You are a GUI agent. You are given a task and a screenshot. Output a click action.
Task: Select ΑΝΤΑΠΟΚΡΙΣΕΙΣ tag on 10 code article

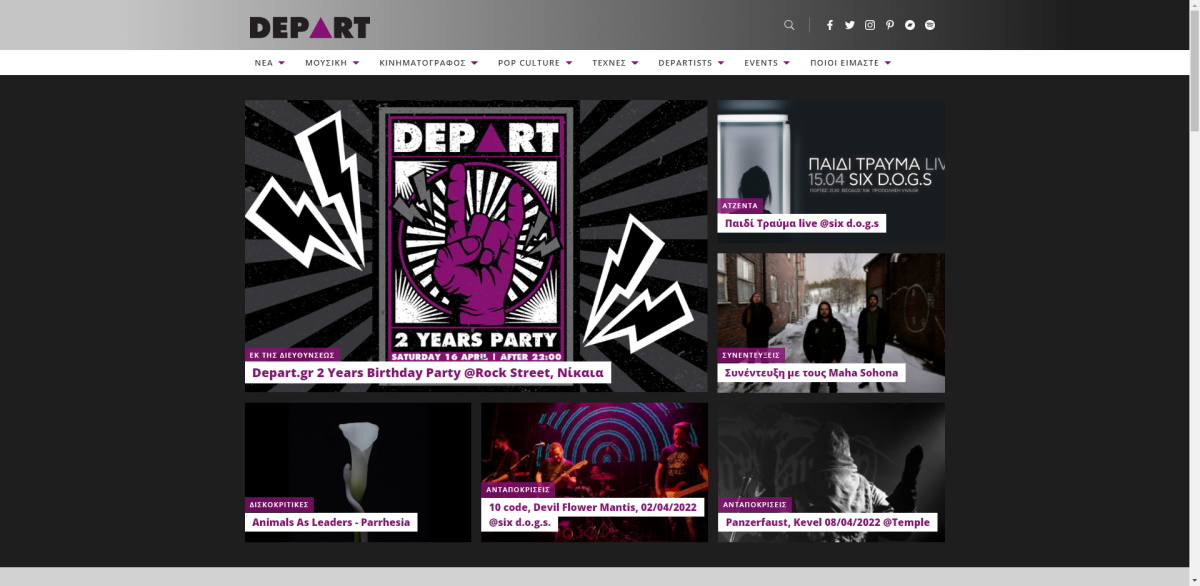pos(518,490)
